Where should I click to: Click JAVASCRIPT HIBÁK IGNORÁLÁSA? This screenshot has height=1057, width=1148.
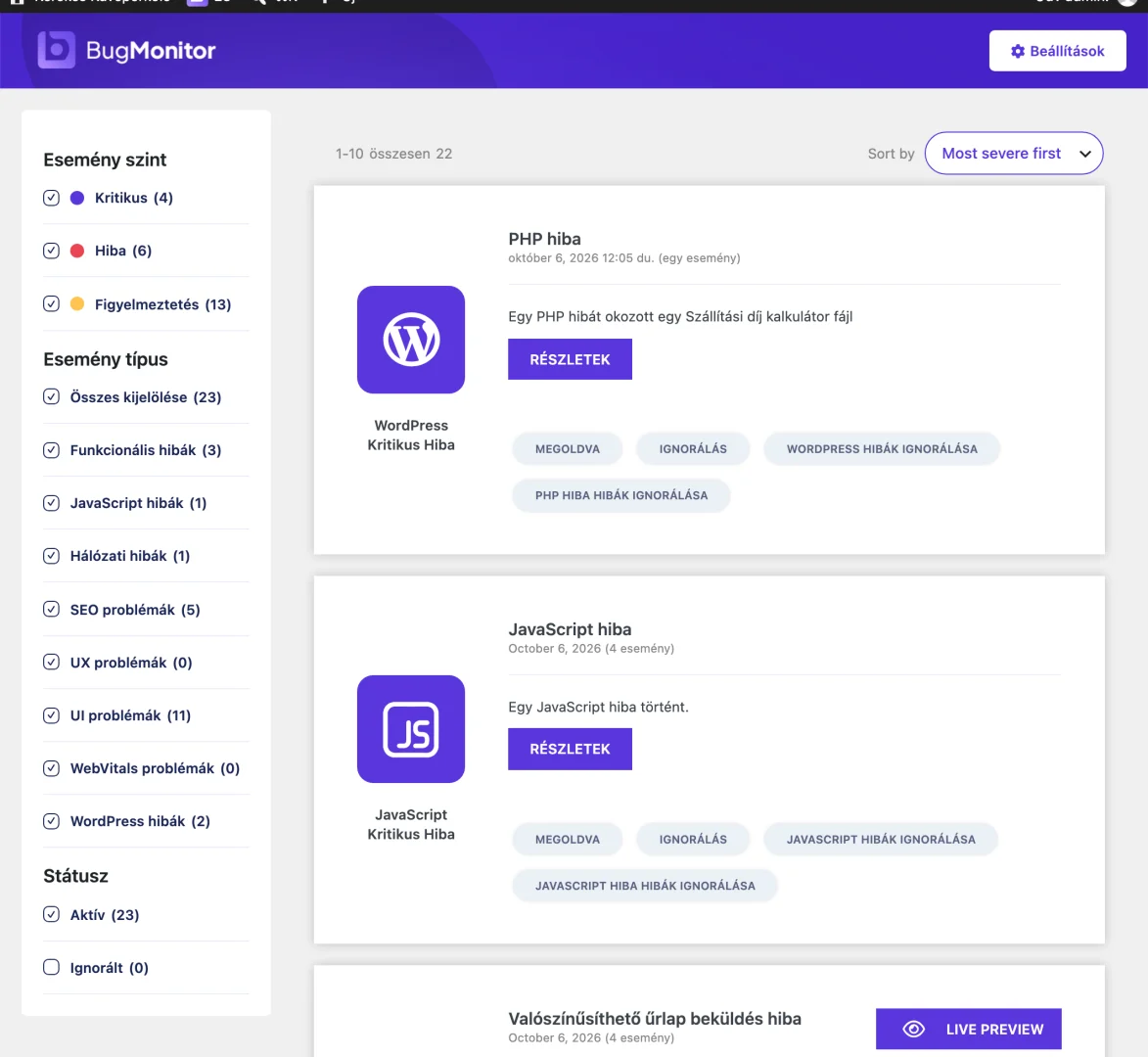point(881,839)
